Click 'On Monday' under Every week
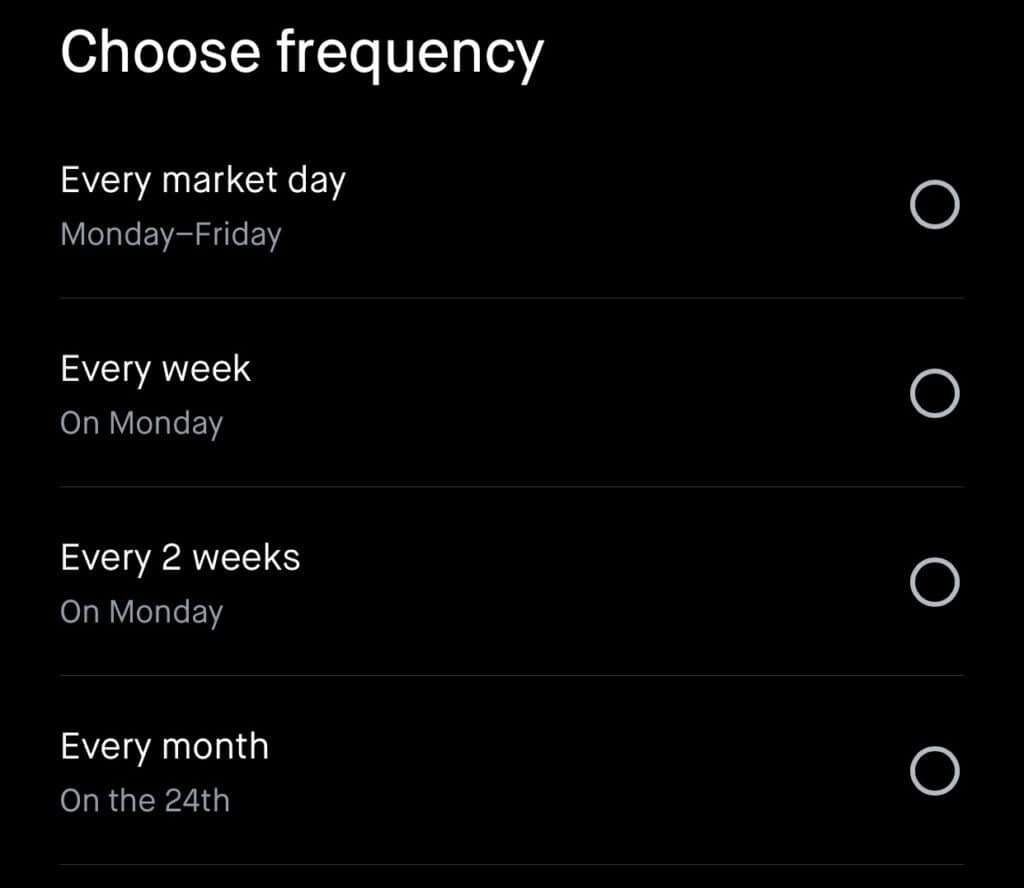Viewport: 1024px width, 888px height. [142, 423]
